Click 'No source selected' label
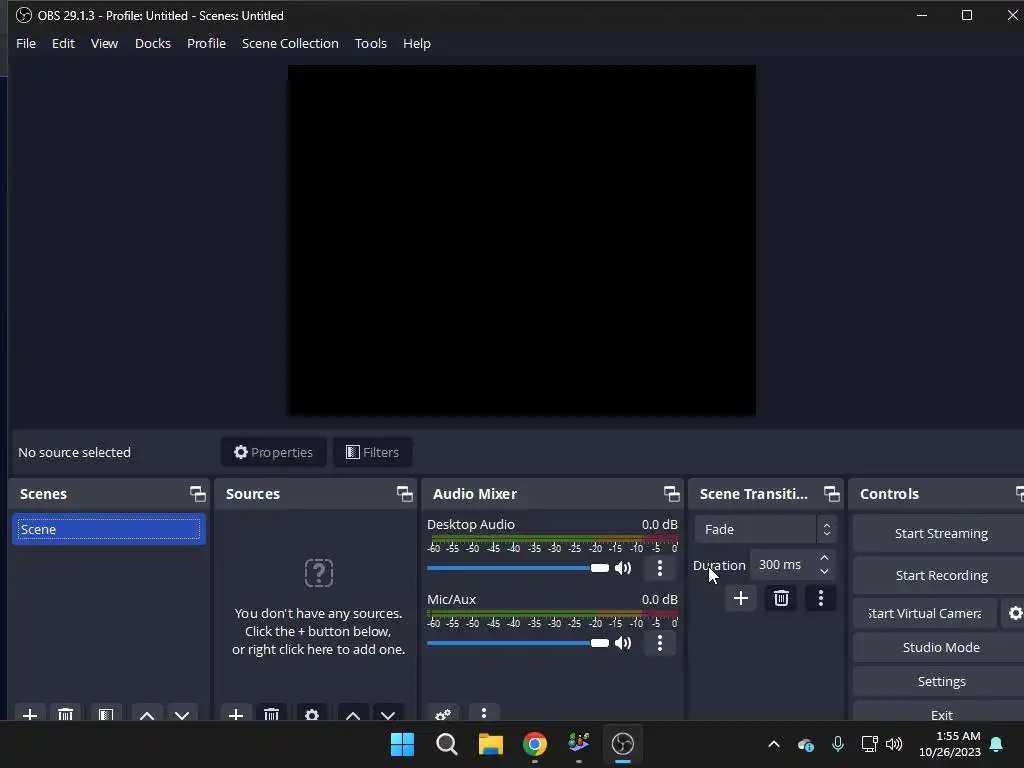 coord(74,452)
